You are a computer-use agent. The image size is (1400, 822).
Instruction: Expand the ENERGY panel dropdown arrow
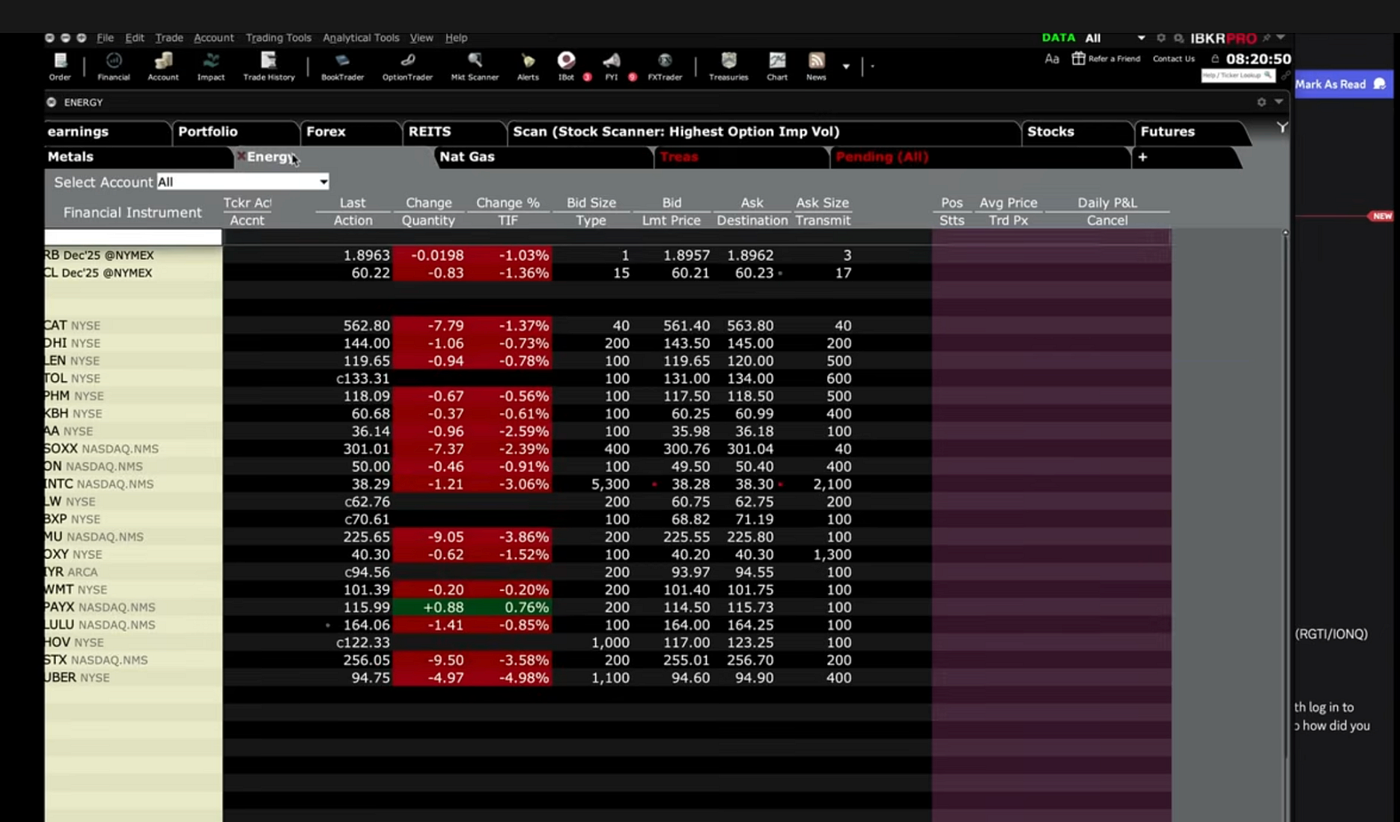[1278, 102]
